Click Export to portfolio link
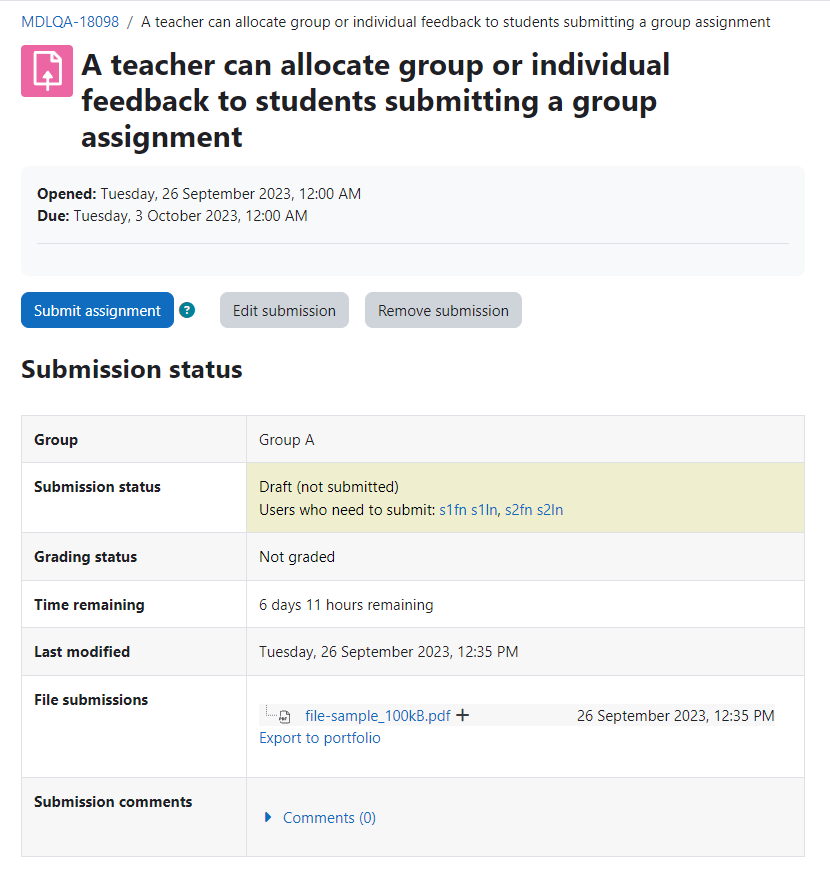This screenshot has height=878, width=830. pyautogui.click(x=320, y=738)
